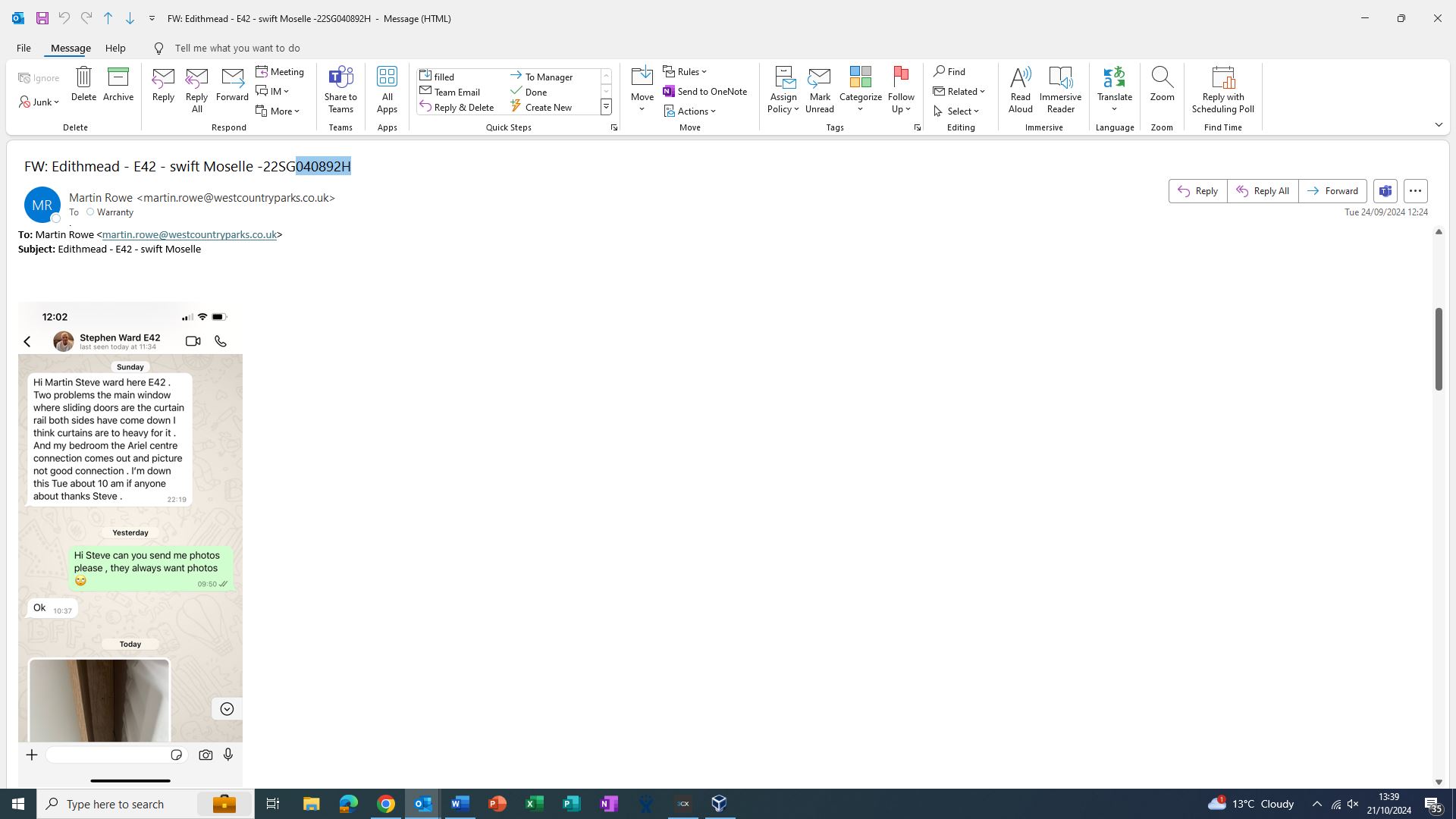This screenshot has width=1456, height=819.
Task: Expand the Quick Steps gallery
Action: (606, 108)
